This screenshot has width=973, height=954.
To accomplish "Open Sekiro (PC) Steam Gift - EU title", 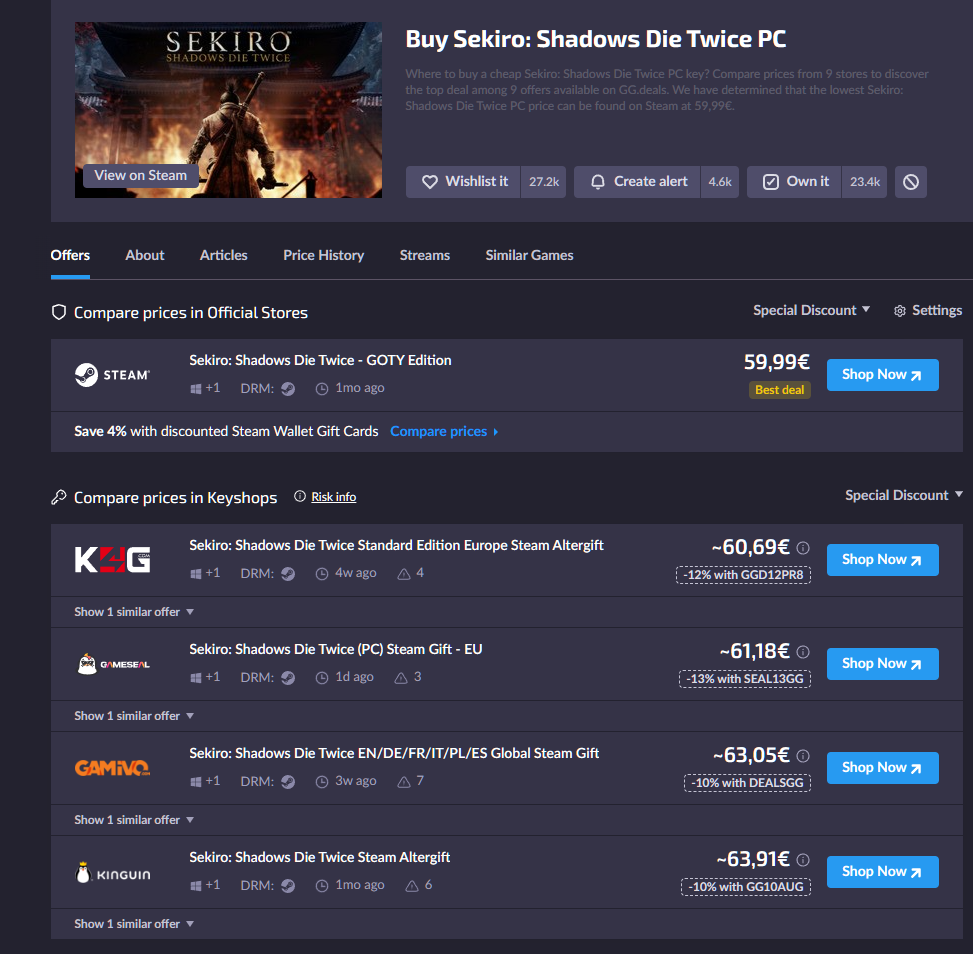I will 336,649.
